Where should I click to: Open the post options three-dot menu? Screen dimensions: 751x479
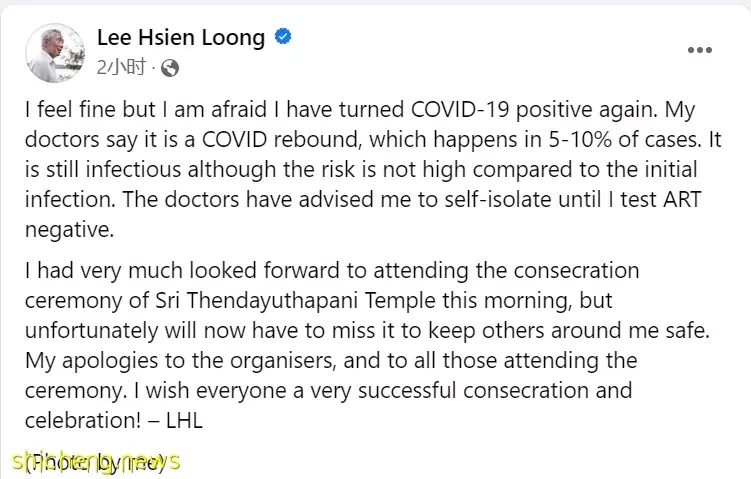699,50
